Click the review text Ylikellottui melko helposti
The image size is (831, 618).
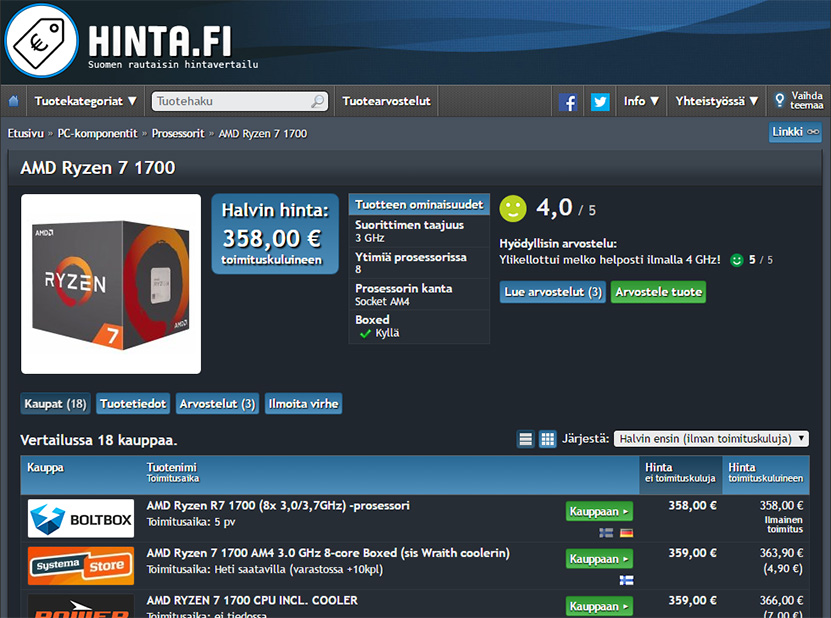pyautogui.click(x=610, y=260)
